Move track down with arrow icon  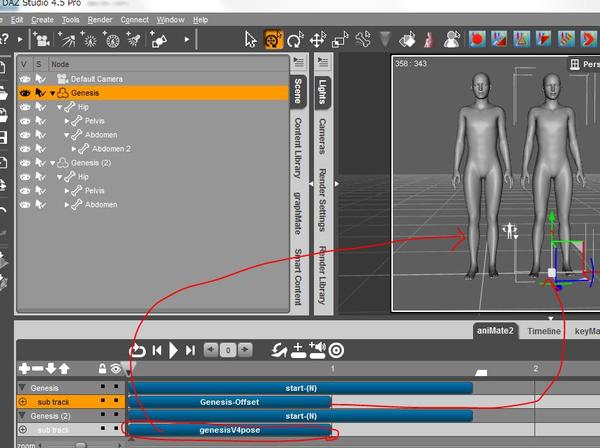coord(51,369)
